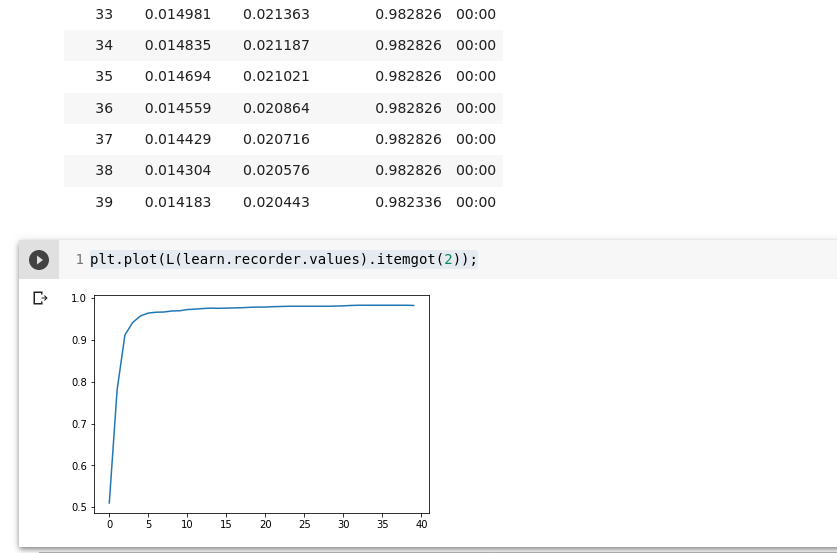Click the cell output toggle icon

point(40,298)
